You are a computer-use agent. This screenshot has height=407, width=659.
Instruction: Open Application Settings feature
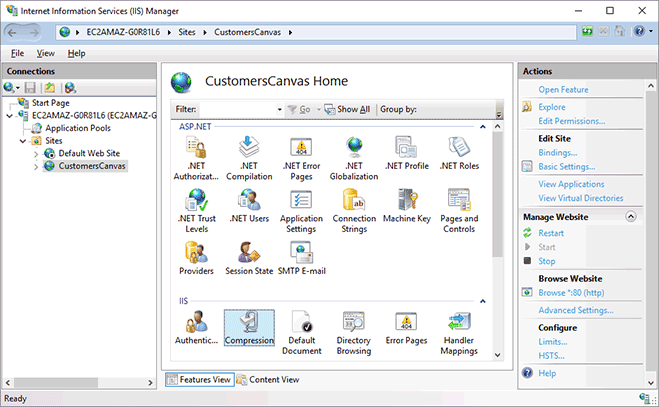301,210
